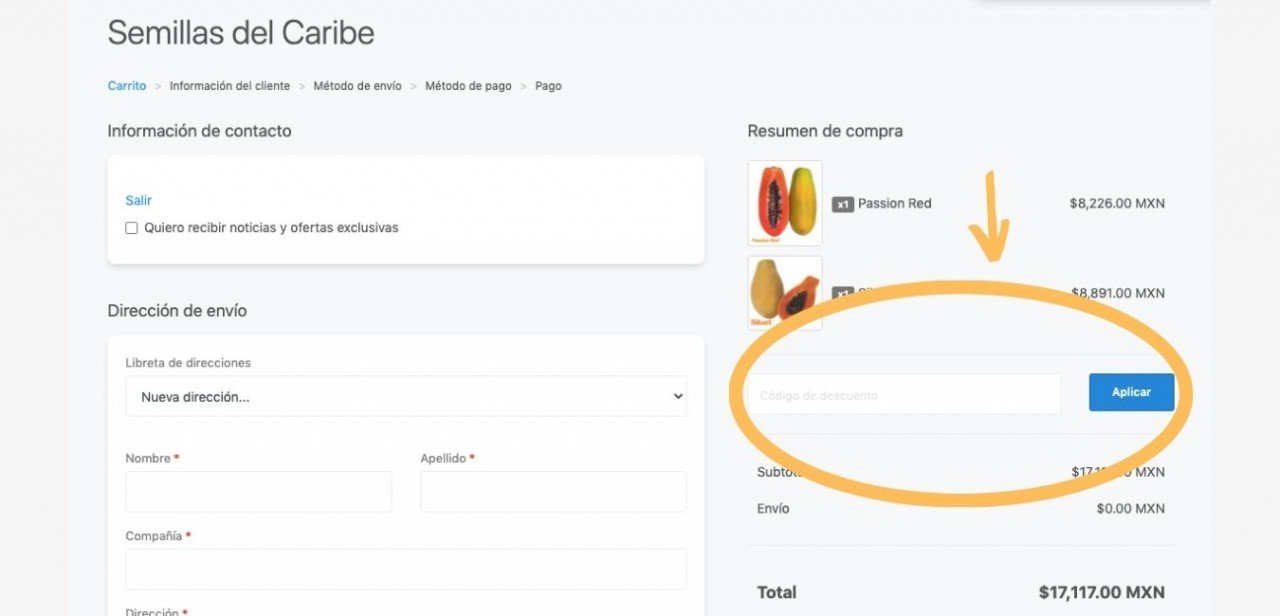Screen dimensions: 1280x616
Task: Click the Salir link
Action: (138, 200)
